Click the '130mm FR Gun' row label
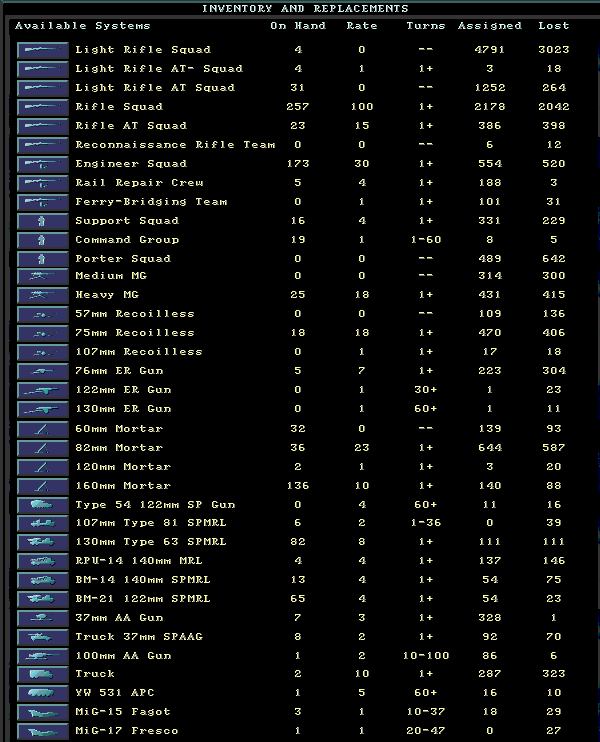This screenshot has height=742, width=600. pos(124,408)
